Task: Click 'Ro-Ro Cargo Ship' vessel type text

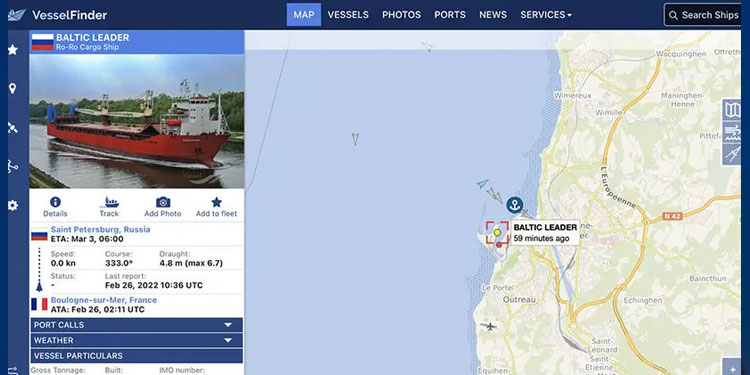Action: coord(87,47)
